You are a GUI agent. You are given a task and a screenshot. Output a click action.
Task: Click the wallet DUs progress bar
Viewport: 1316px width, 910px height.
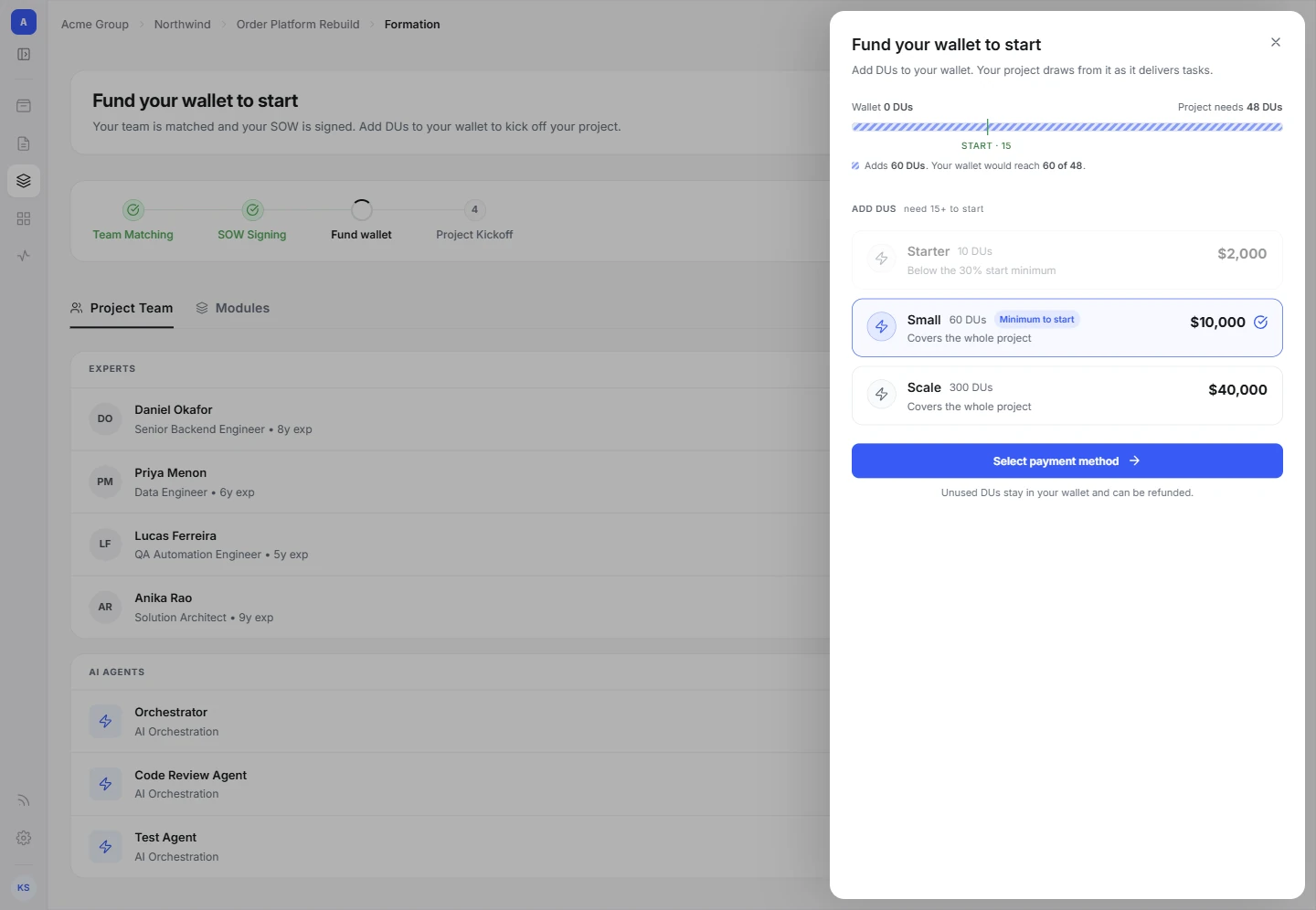click(1067, 127)
